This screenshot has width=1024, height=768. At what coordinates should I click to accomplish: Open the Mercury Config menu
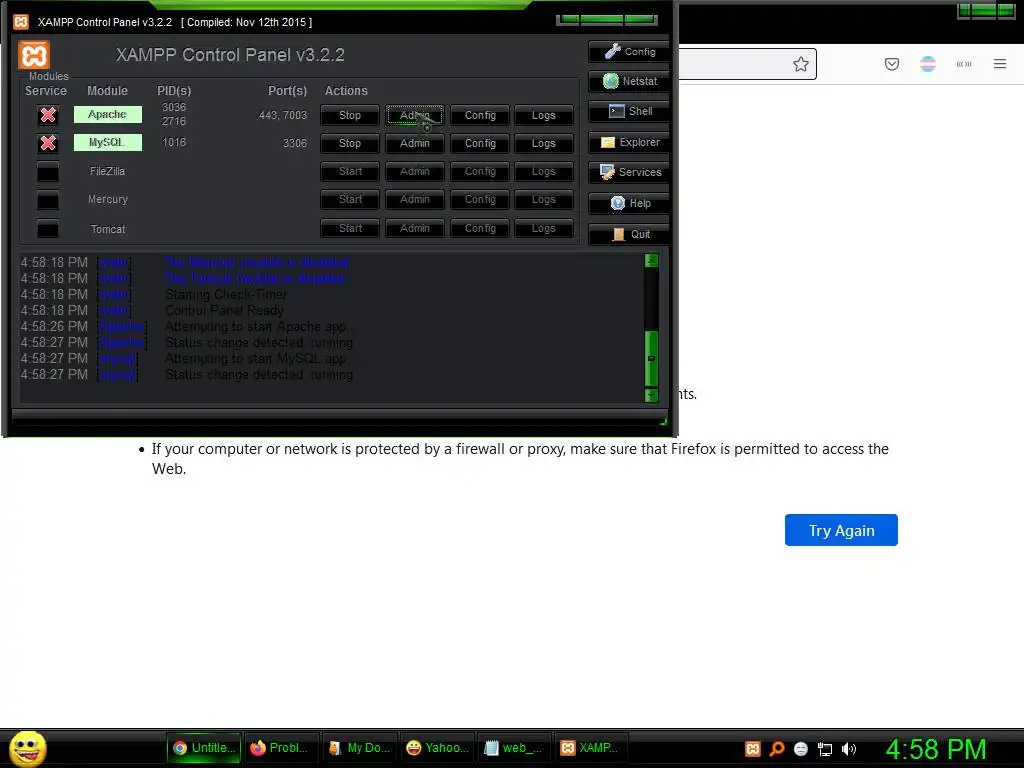click(x=480, y=199)
